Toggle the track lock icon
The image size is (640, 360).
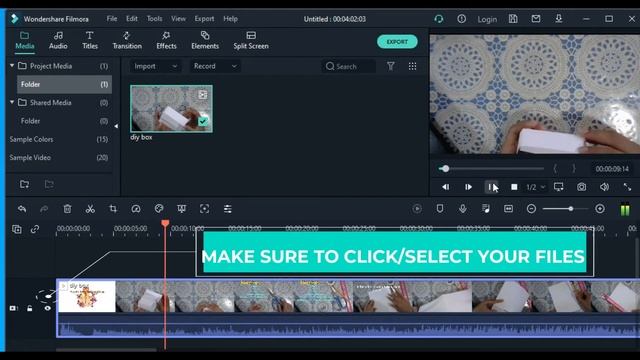[x=30, y=308]
